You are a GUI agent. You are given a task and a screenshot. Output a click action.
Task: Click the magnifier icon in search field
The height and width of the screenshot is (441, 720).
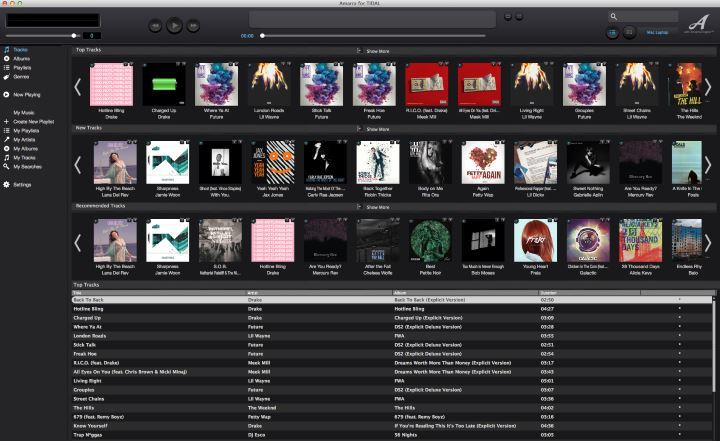coord(613,17)
